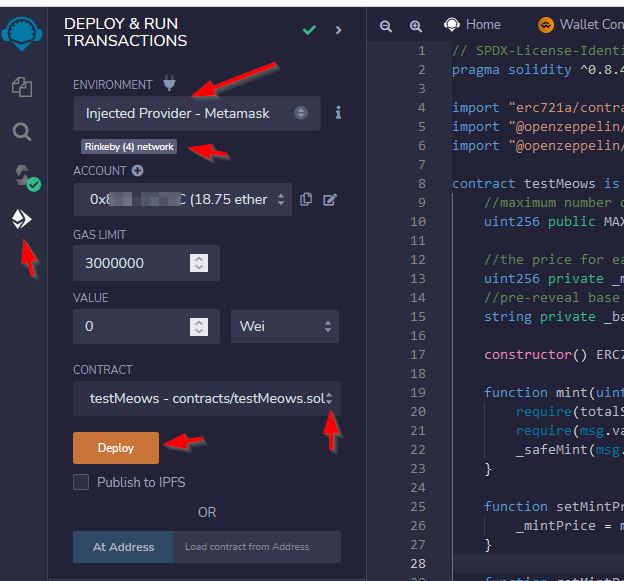Enable Publish to IPFS checkbox

click(x=81, y=482)
